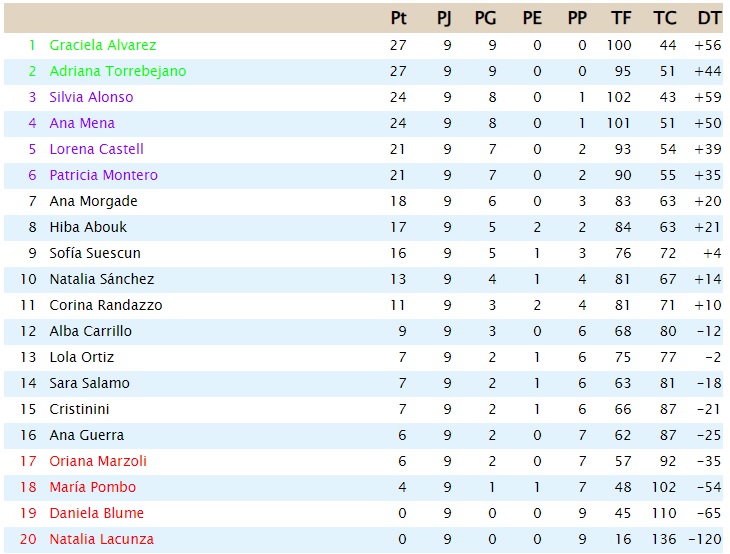This screenshot has width=730, height=554.
Task: Open Oriana Marzoli relegation entry
Action: point(98,461)
